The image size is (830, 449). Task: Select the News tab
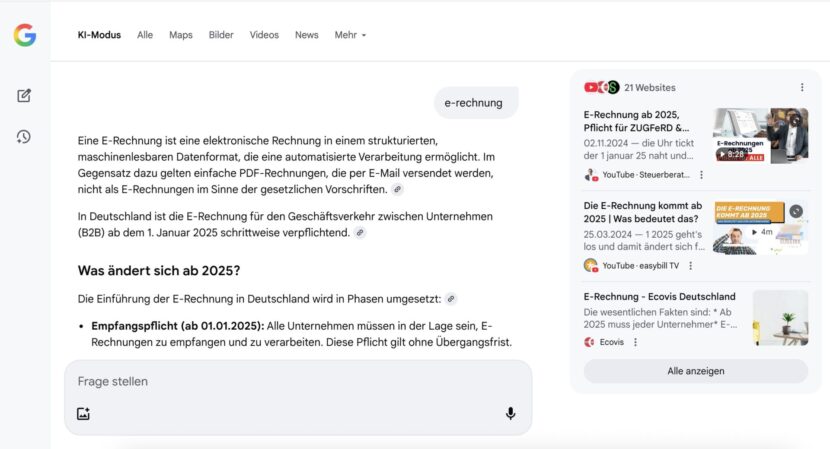coord(306,35)
